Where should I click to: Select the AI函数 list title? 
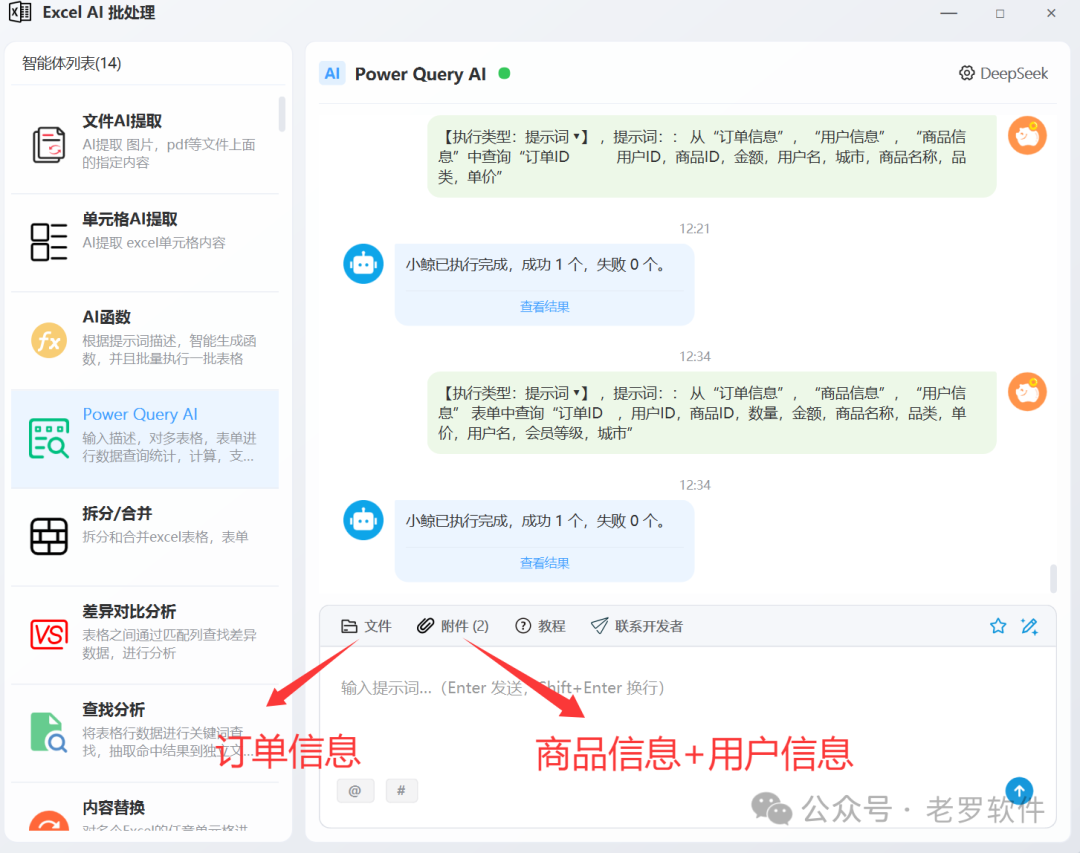tap(107, 317)
